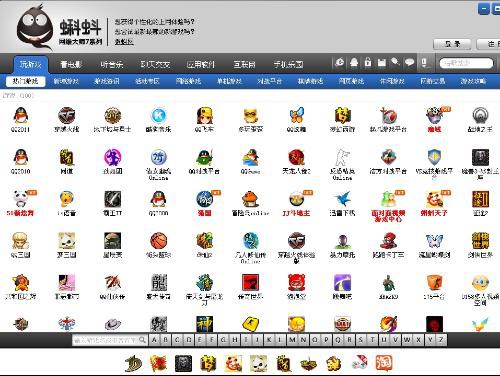
Task: Click the 蝌蚪 tadpole mascot logo
Action: 34,27
